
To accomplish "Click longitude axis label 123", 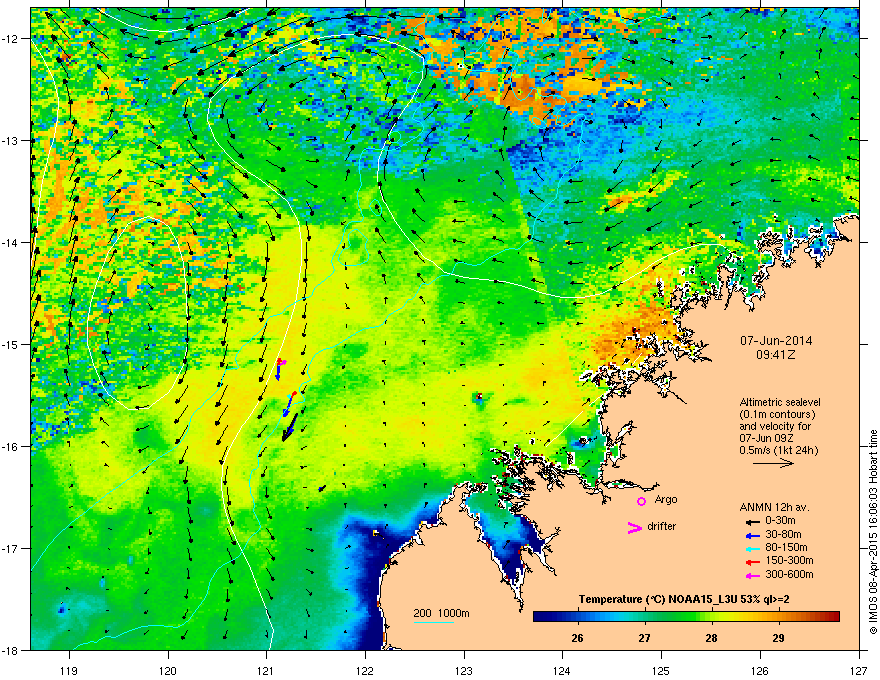I will click(x=464, y=670).
